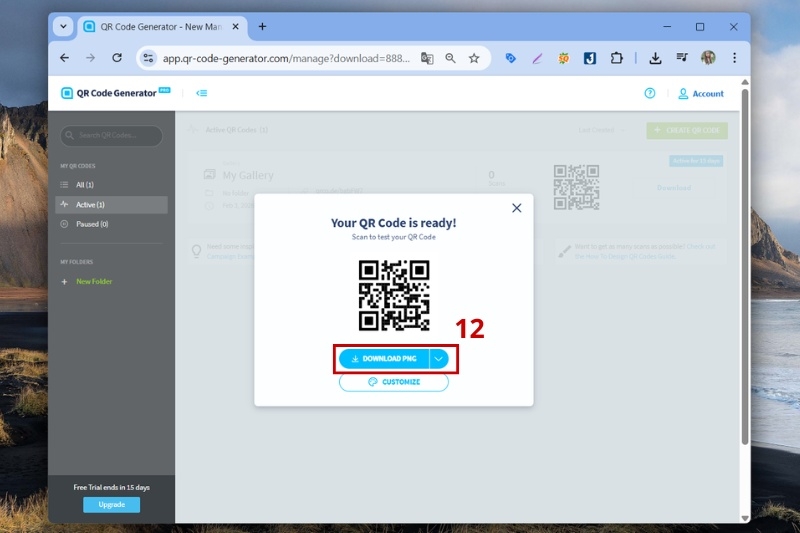
Task: Click the blue tag extension icon
Action: (x=510, y=58)
